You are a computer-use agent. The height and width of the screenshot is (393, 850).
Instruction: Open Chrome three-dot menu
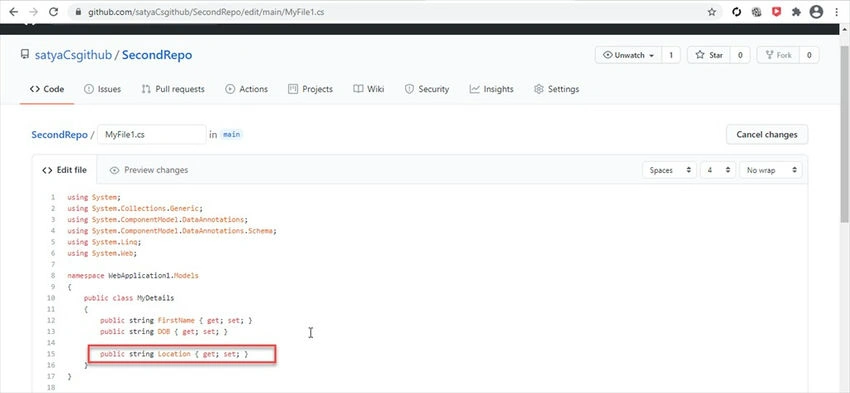837,12
